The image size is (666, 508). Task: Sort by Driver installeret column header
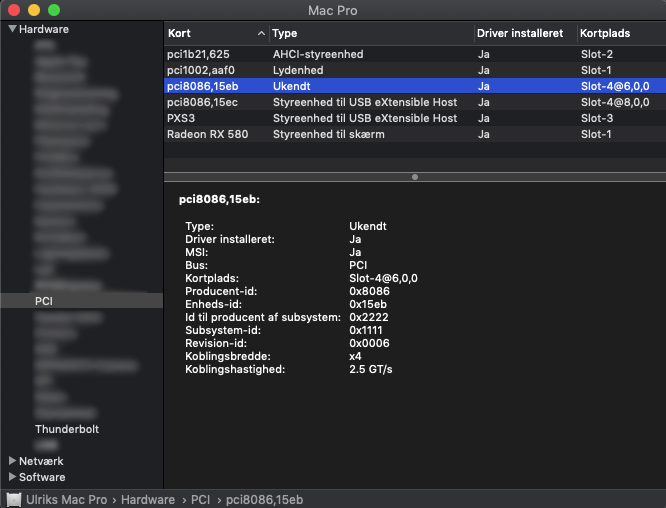(x=525, y=33)
